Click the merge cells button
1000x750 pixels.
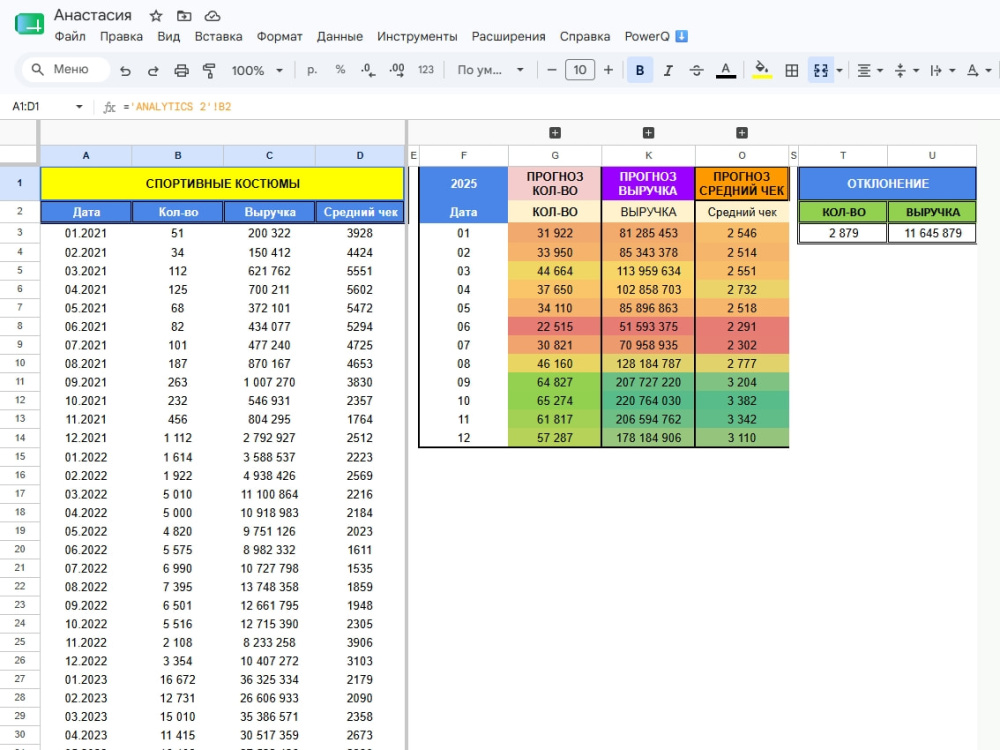click(x=821, y=70)
